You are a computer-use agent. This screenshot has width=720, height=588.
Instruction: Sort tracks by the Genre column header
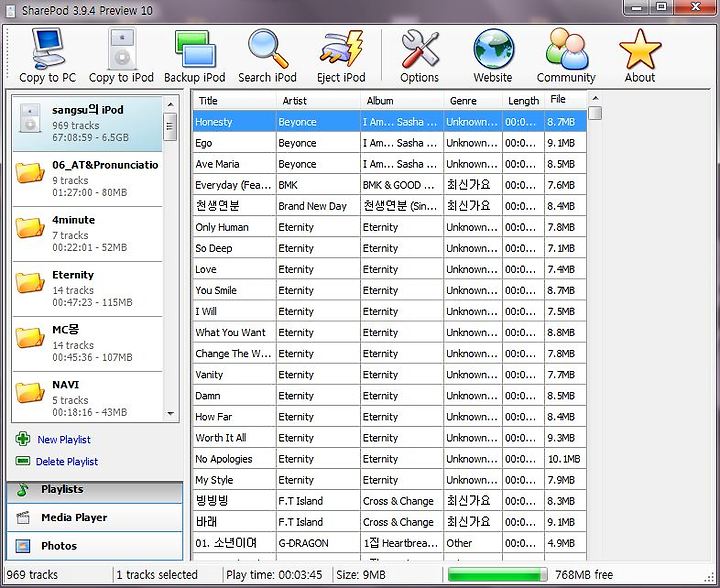pyautogui.click(x=473, y=101)
